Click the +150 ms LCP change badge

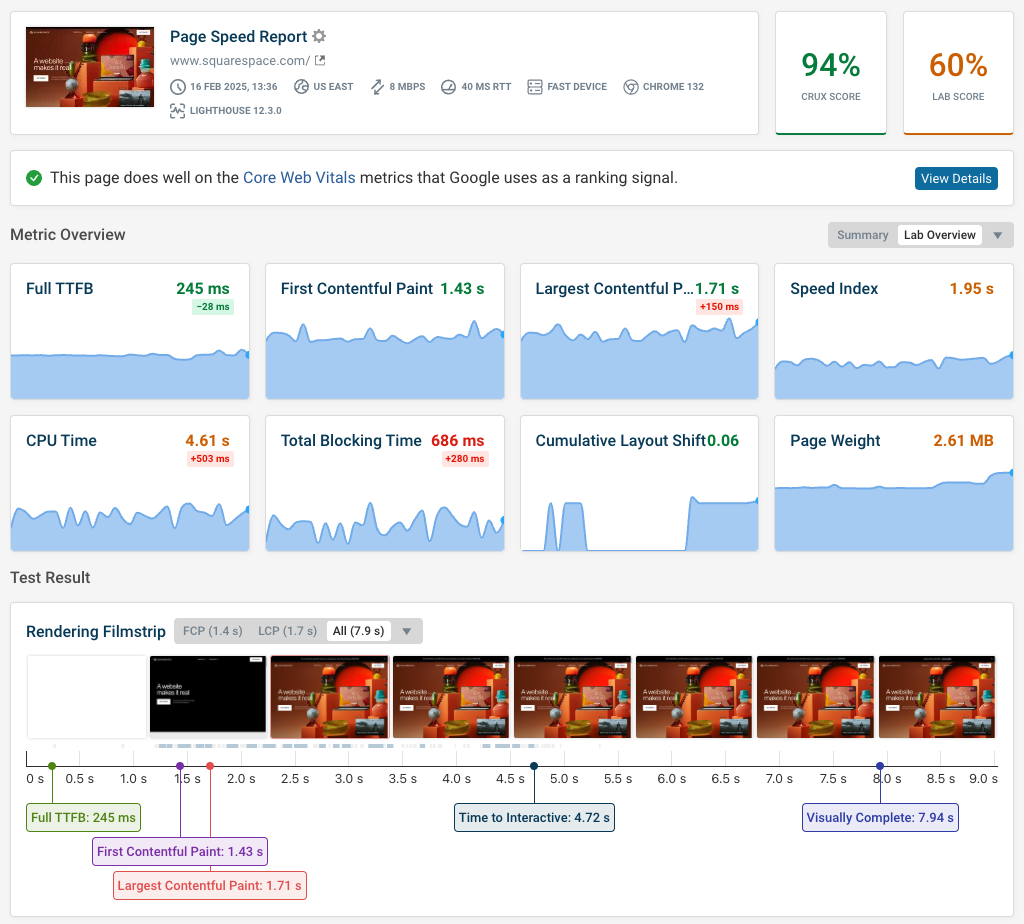pyautogui.click(x=719, y=307)
